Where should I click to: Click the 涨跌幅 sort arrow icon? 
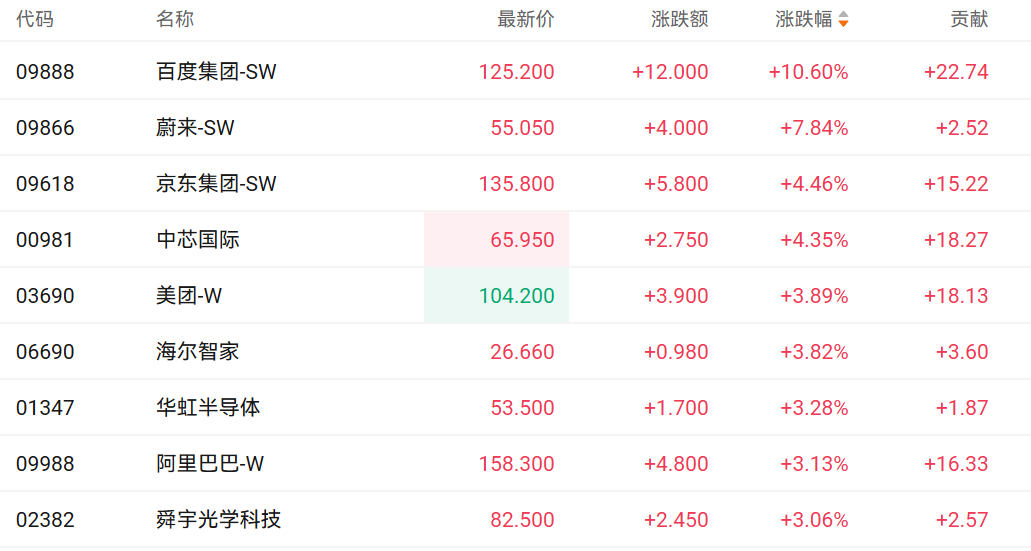[x=843, y=19]
